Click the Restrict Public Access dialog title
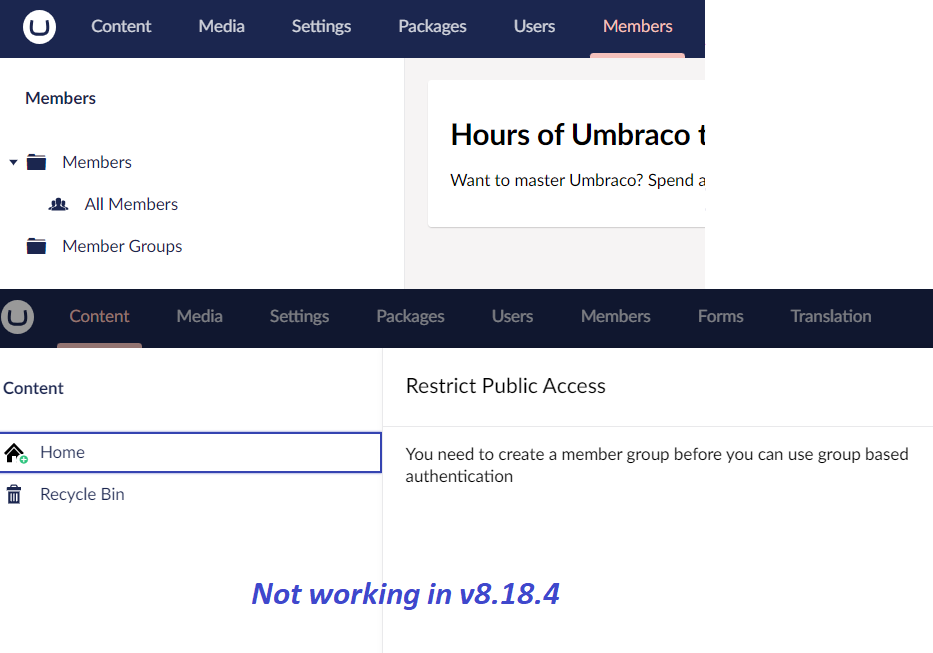 point(506,386)
